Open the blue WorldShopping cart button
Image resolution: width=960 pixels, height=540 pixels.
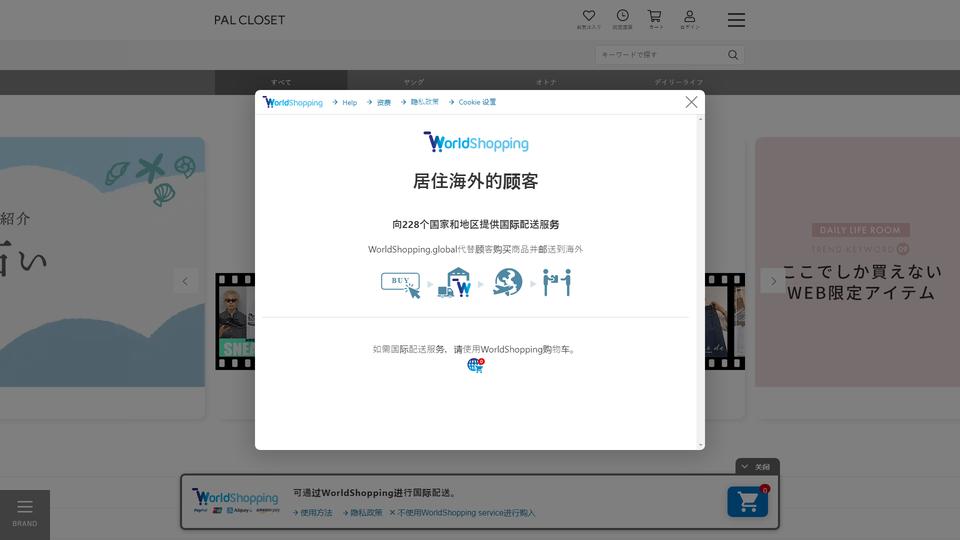(x=748, y=501)
